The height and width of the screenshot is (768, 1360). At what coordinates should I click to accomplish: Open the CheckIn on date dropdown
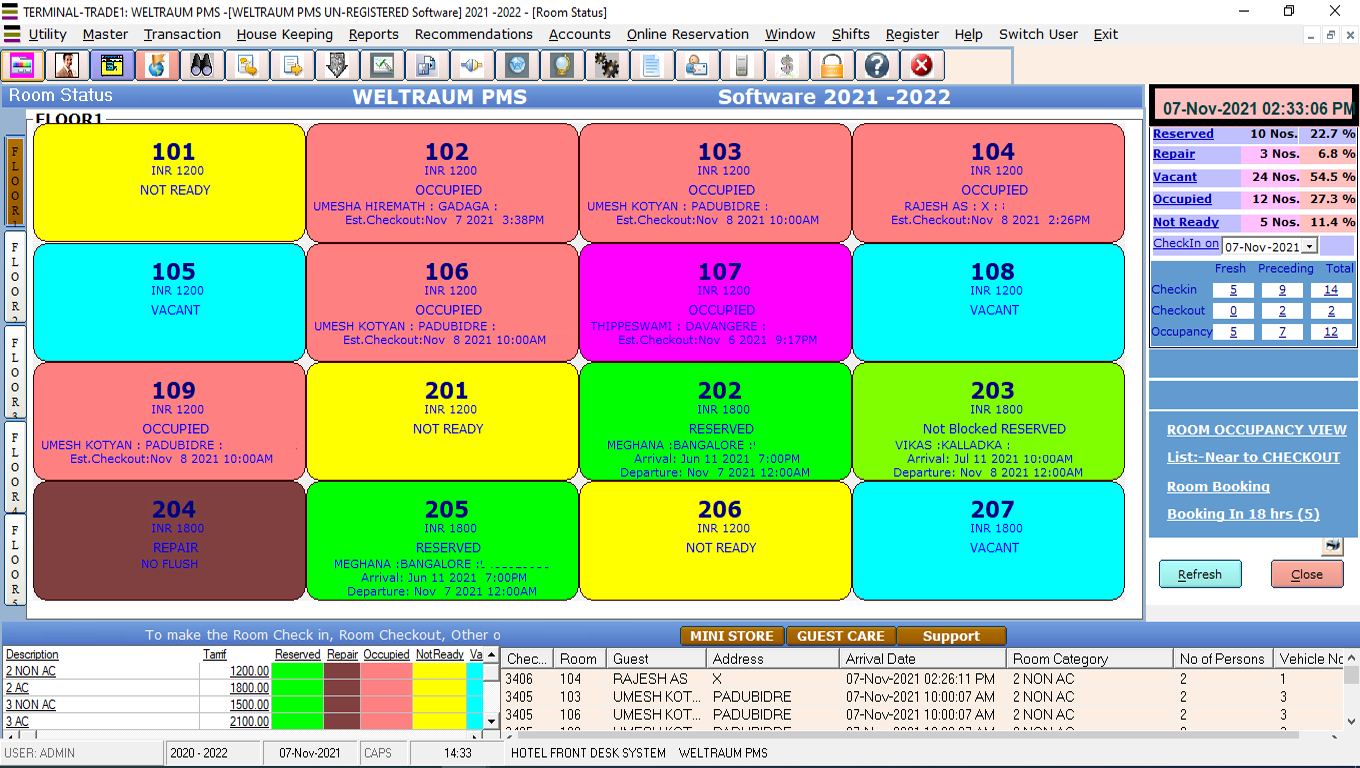pyautogui.click(x=1310, y=246)
